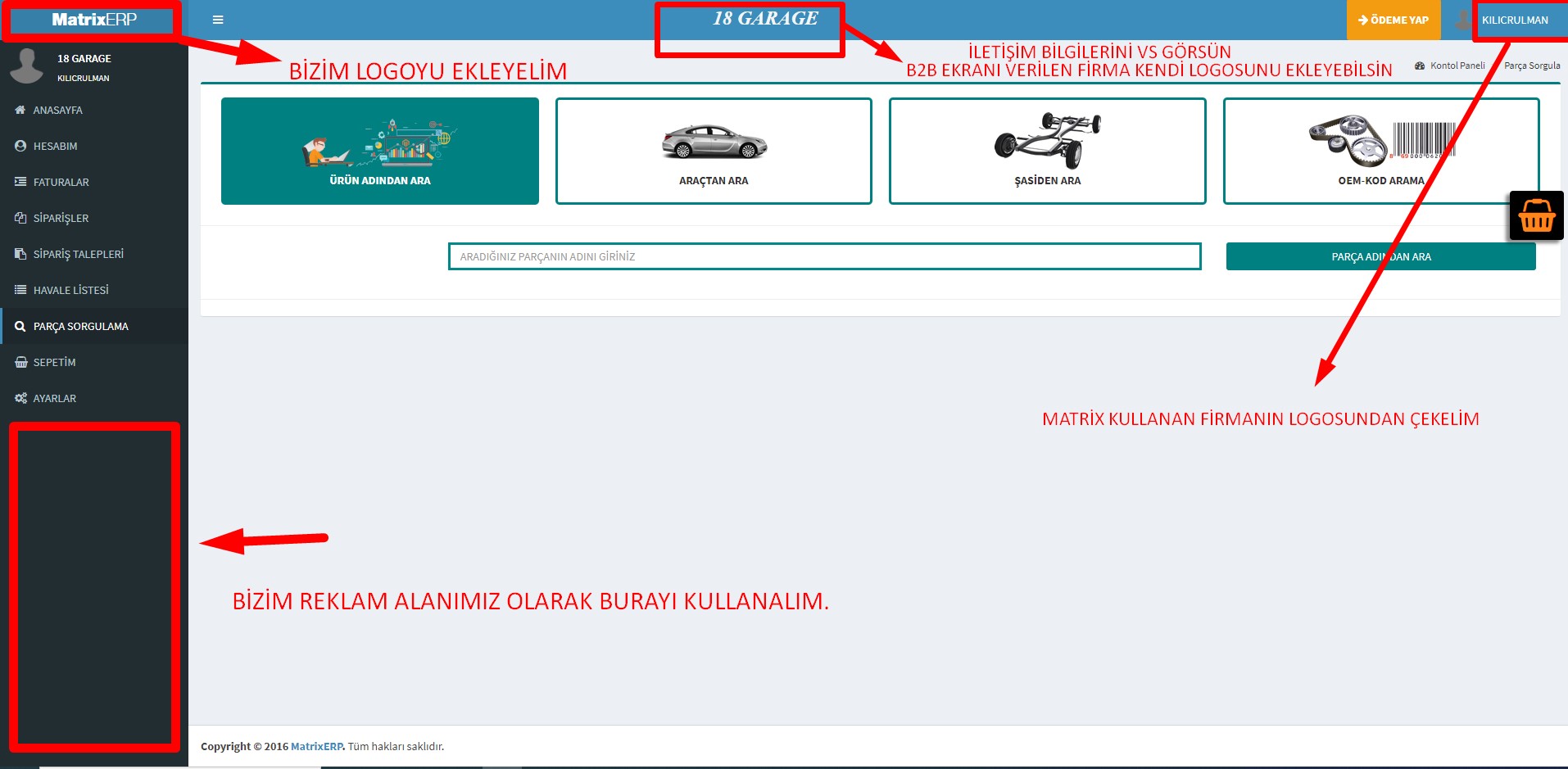Click the user avatar in the sidebar
This screenshot has height=769, width=1568.
(x=26, y=66)
